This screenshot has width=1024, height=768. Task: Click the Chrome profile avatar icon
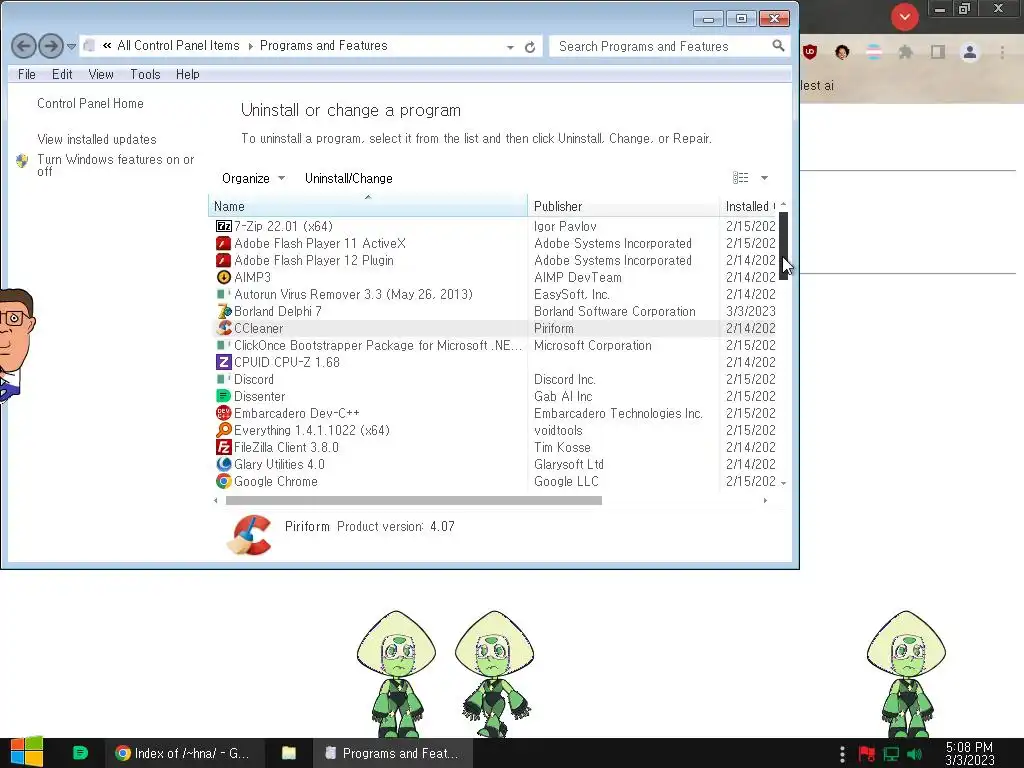[x=970, y=52]
